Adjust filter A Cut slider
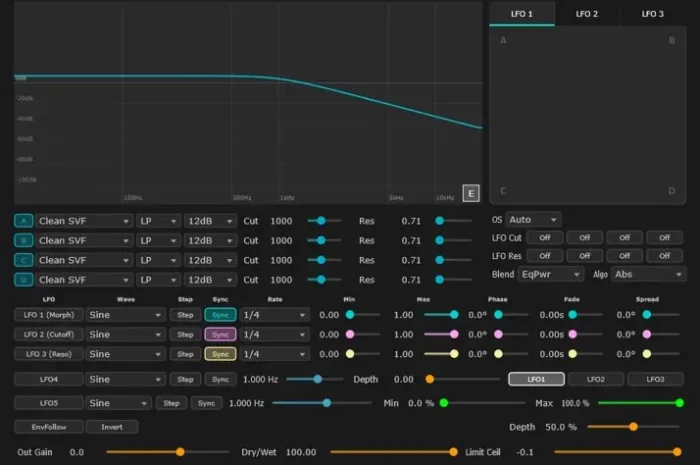The height and width of the screenshot is (465, 700). 325,221
